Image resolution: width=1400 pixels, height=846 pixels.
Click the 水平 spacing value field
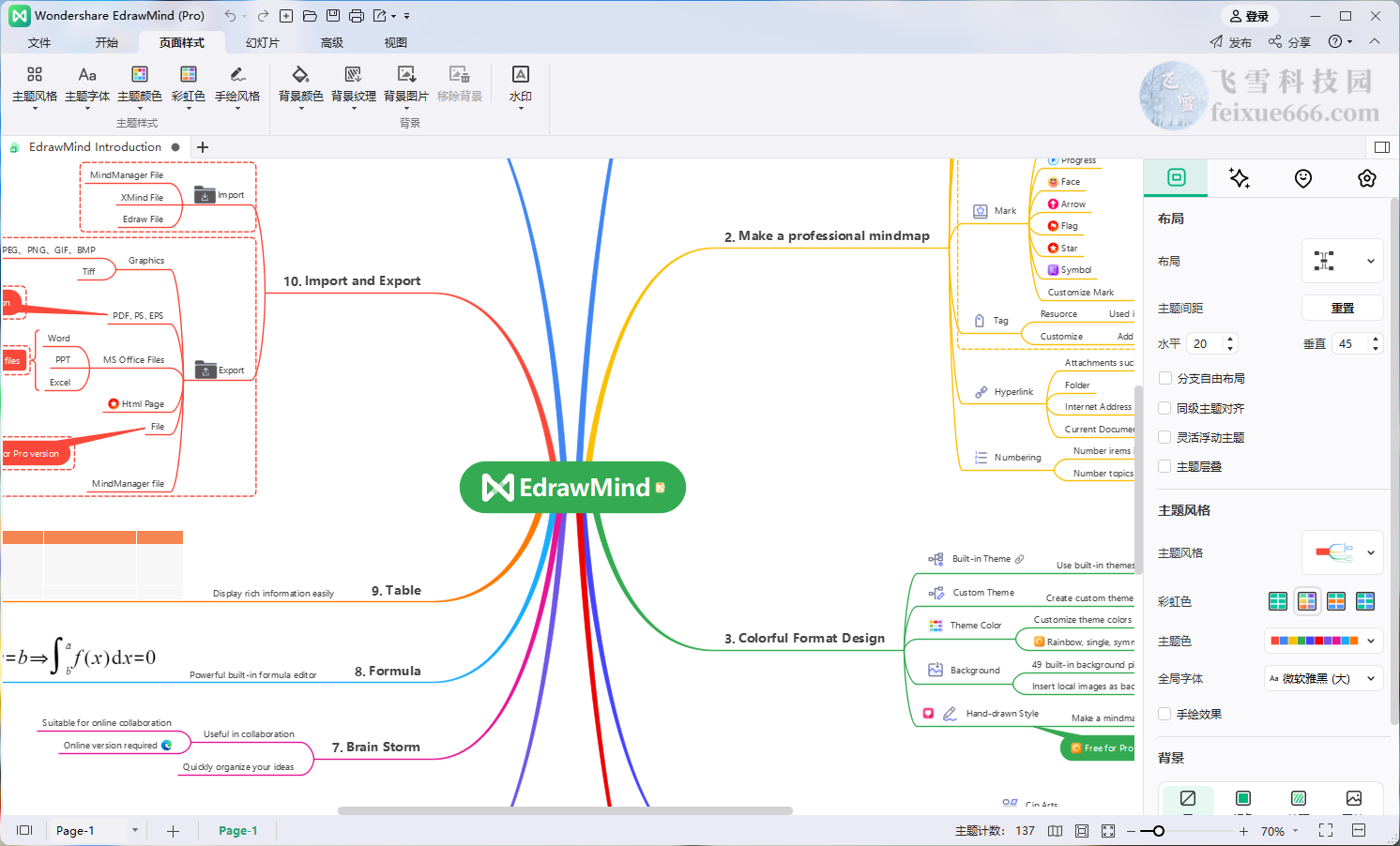[1212, 343]
